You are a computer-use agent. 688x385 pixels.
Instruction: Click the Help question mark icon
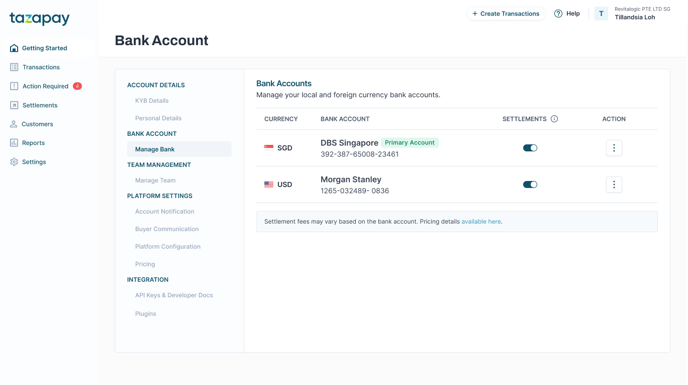click(x=558, y=14)
